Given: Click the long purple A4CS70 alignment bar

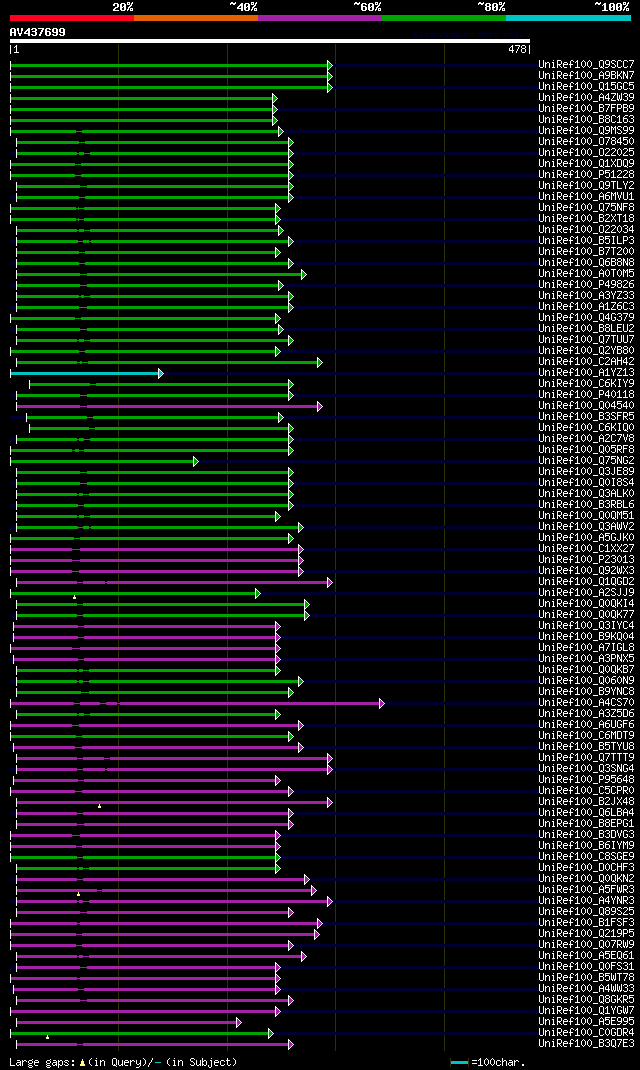Looking at the screenshot, I should (x=197, y=704).
